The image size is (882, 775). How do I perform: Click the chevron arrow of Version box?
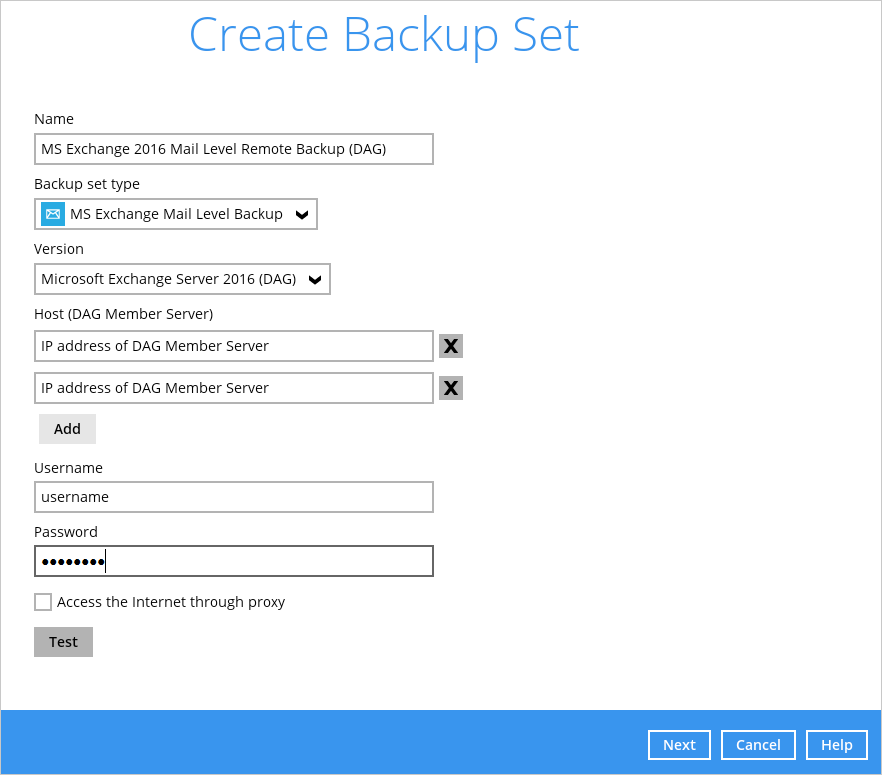pyautogui.click(x=315, y=280)
